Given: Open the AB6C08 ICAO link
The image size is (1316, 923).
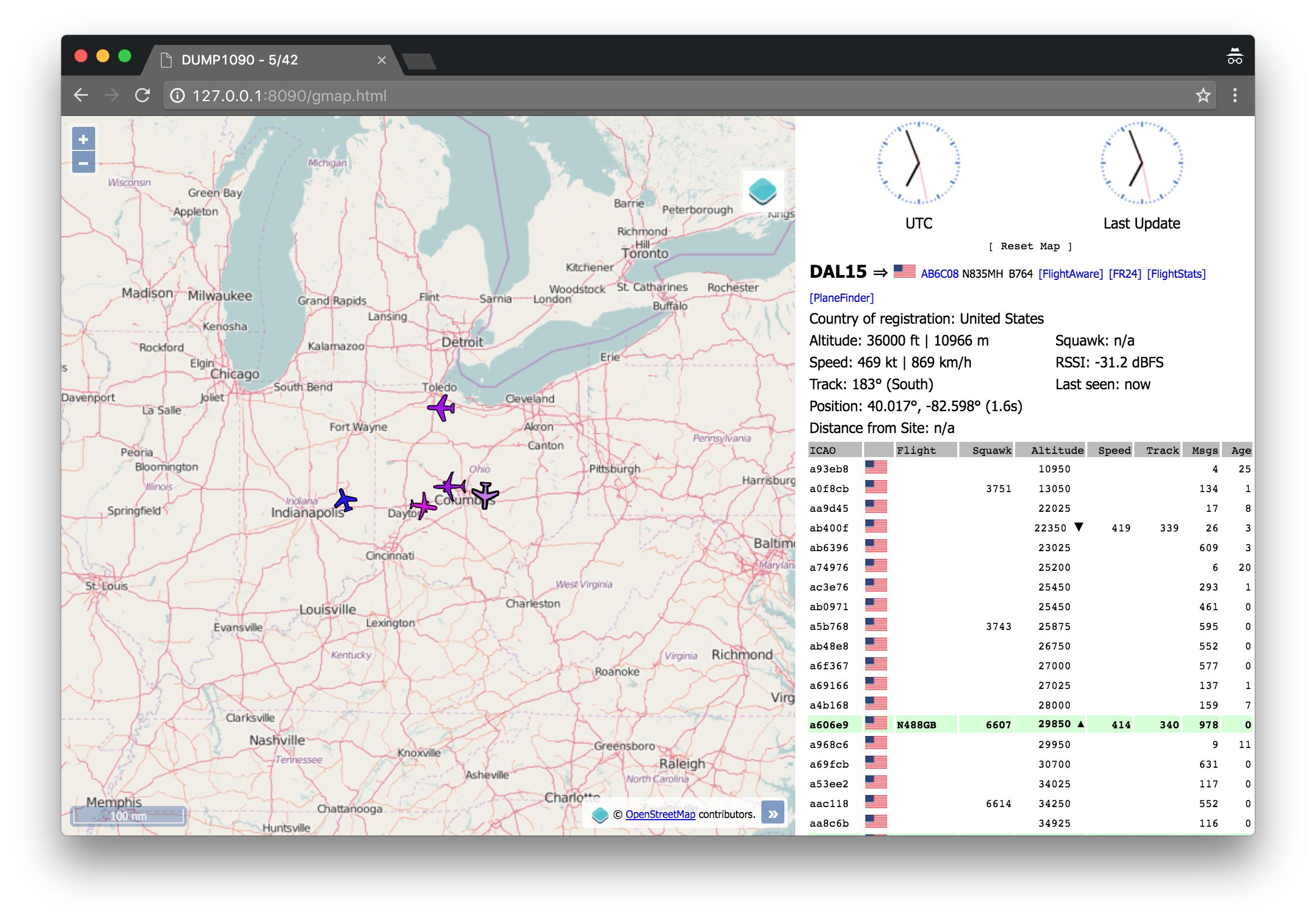Looking at the screenshot, I should (939, 274).
